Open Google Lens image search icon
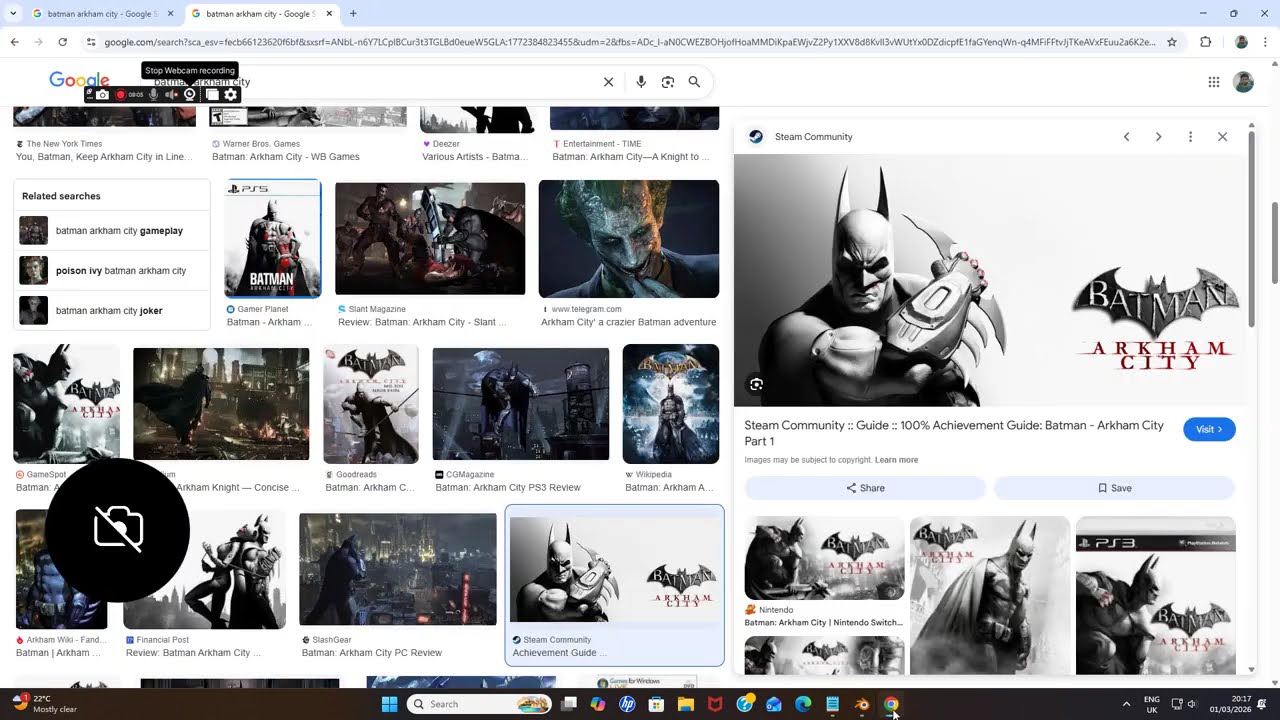 668,82
